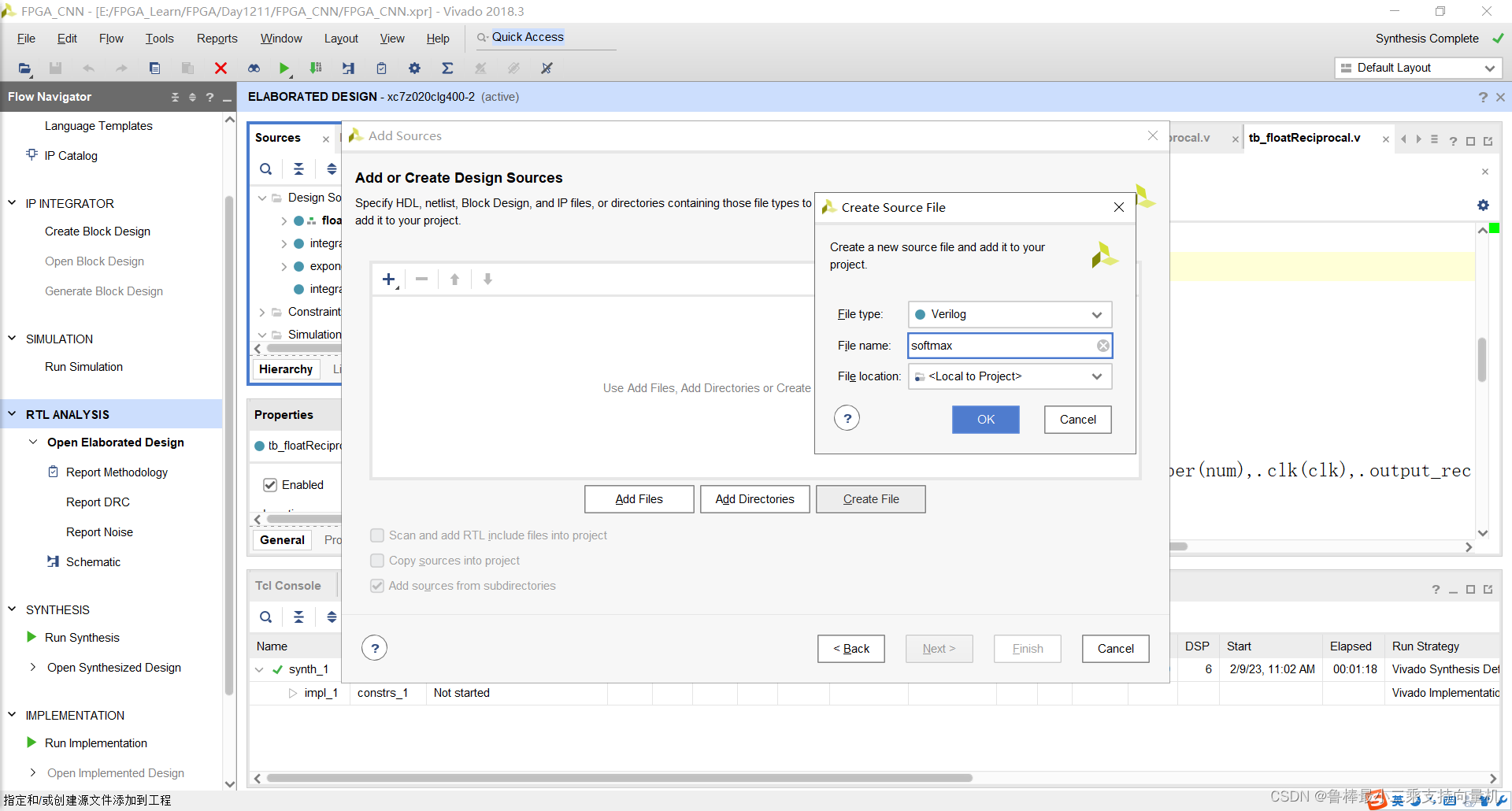Image resolution: width=1512 pixels, height=811 pixels.
Task: Click the Flow Navigator expand all icon
Action: coord(192,97)
